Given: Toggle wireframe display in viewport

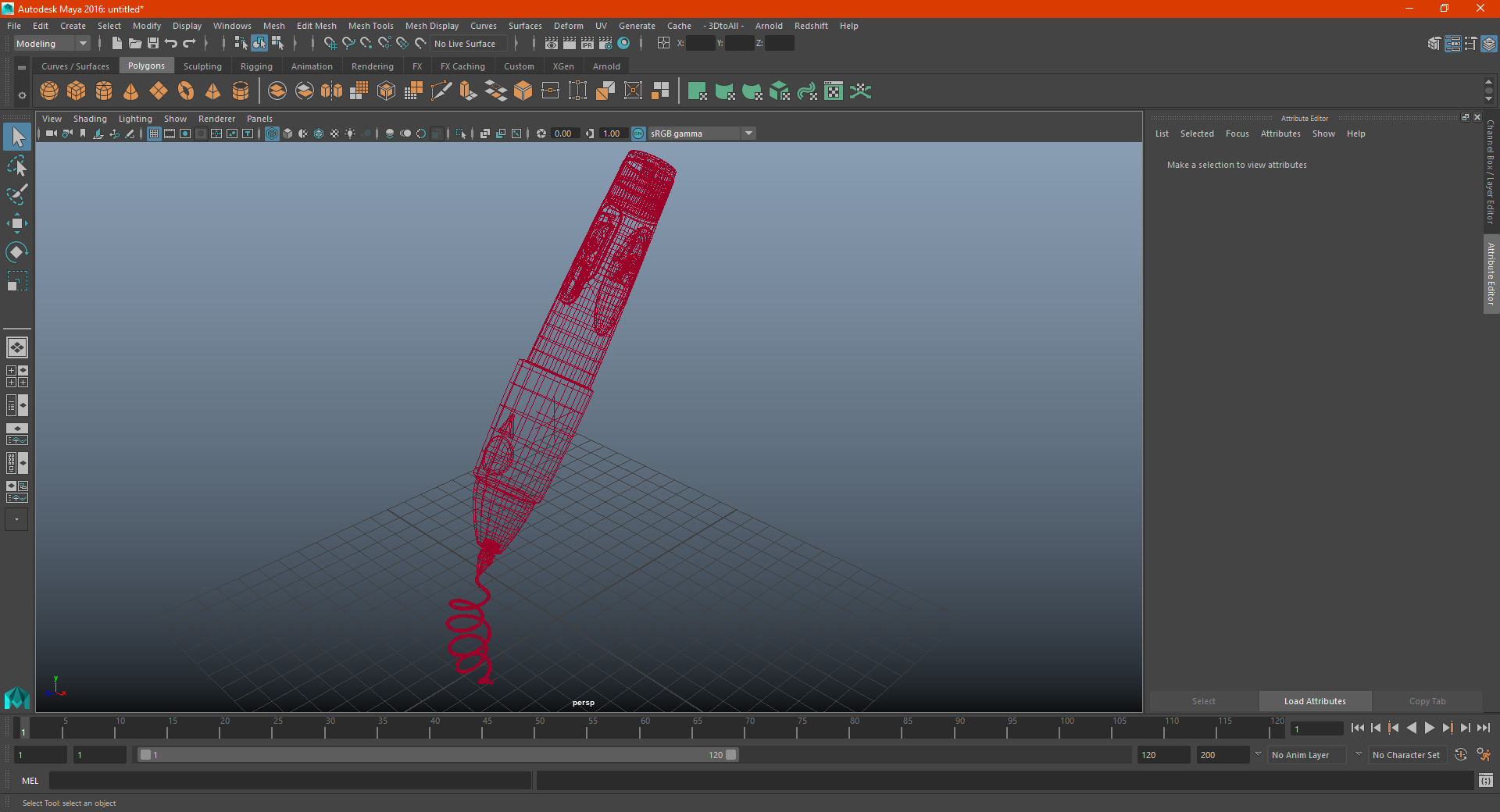Looking at the screenshot, I should click(x=272, y=134).
